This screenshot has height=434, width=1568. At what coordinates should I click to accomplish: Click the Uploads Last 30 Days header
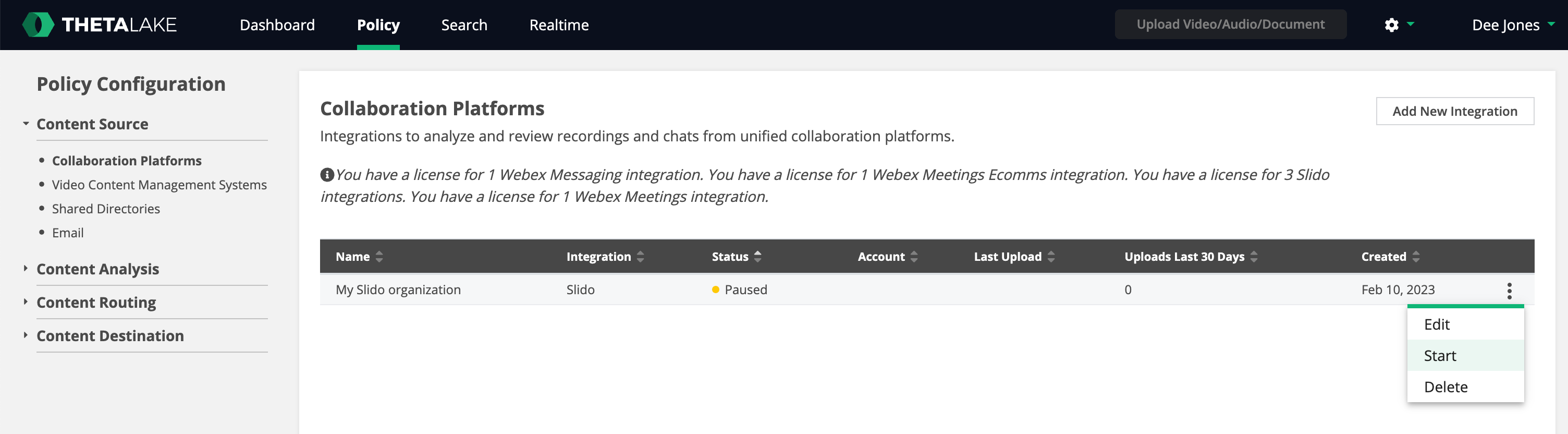(1184, 257)
